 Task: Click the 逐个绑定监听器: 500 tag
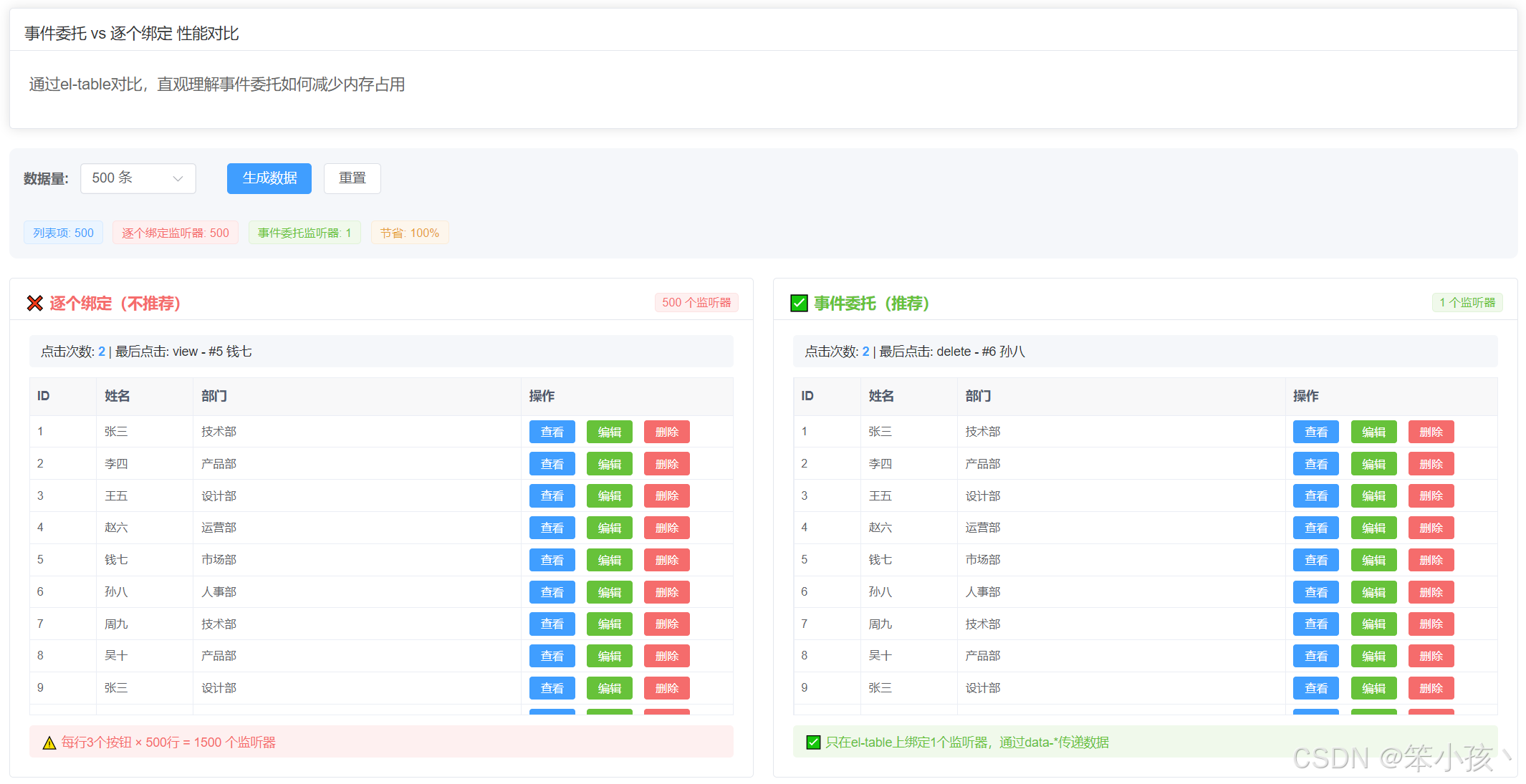click(x=176, y=233)
